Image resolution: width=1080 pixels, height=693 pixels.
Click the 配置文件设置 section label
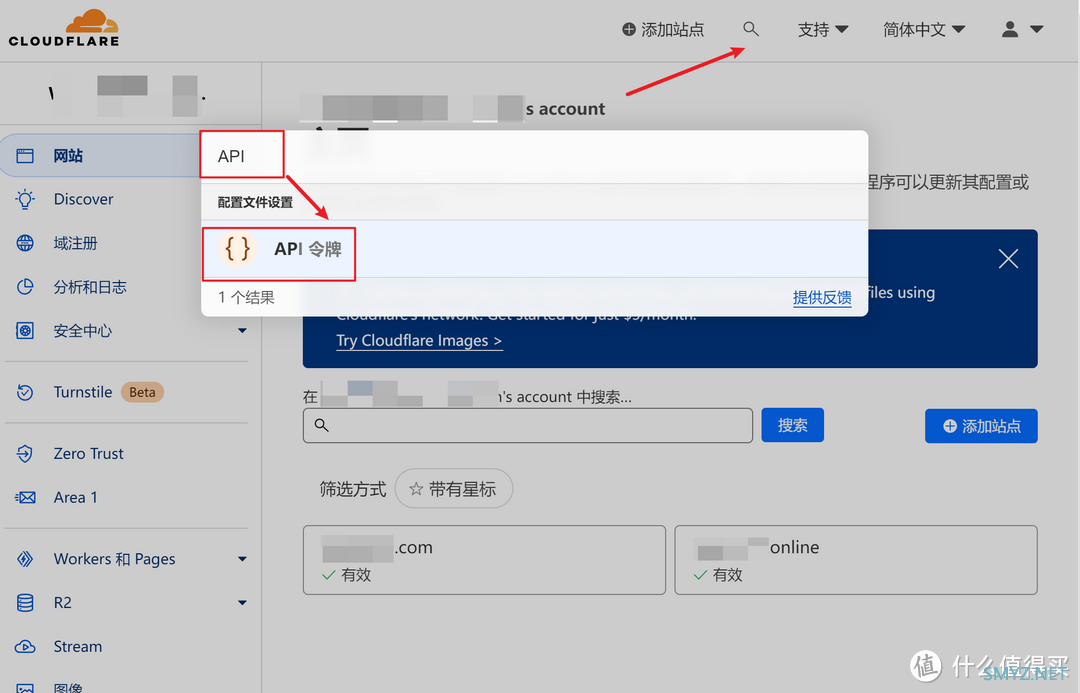pos(256,203)
